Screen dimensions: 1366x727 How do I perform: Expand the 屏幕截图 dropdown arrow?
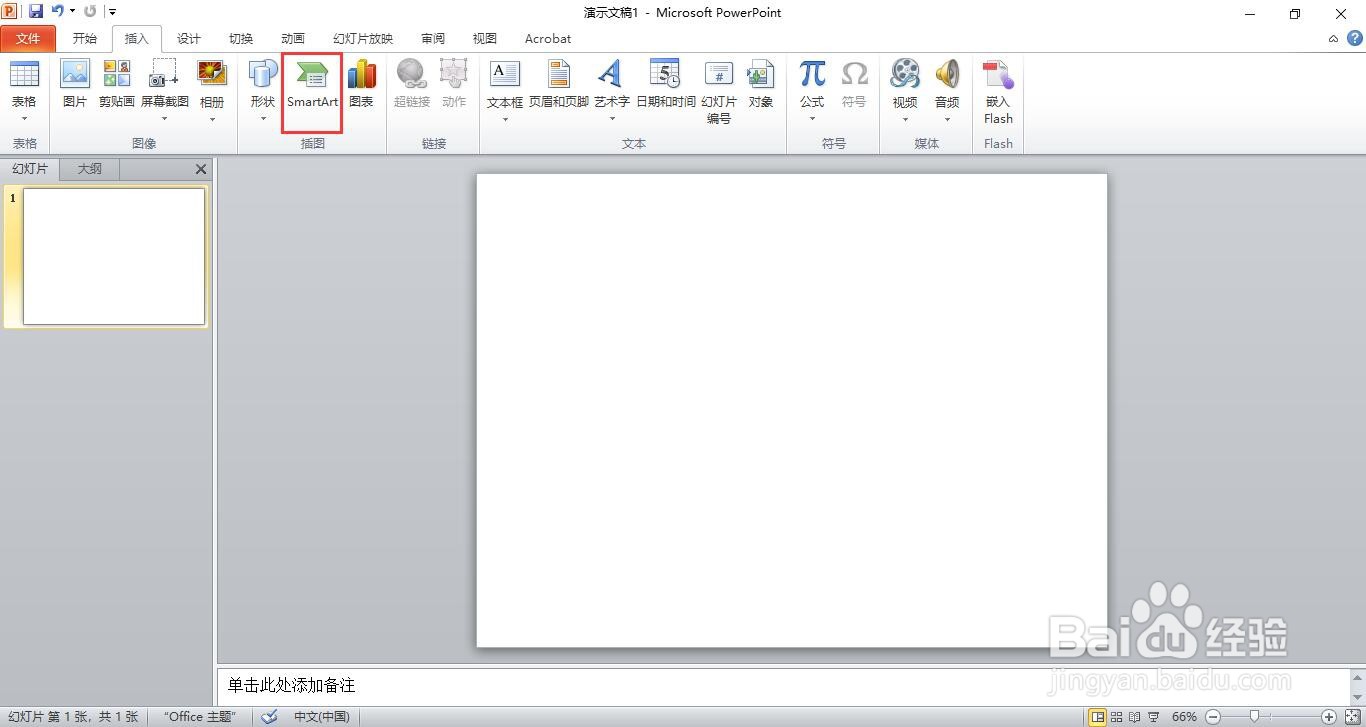[164, 119]
